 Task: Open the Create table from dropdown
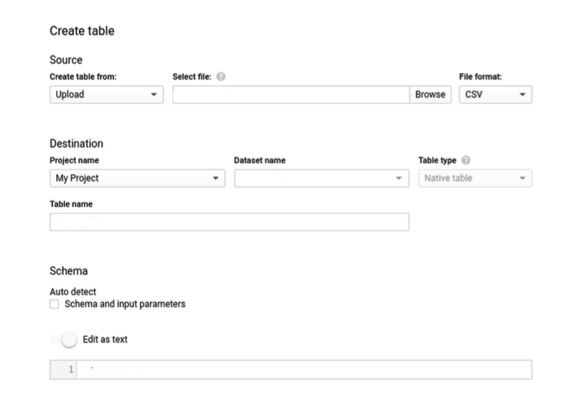point(106,94)
